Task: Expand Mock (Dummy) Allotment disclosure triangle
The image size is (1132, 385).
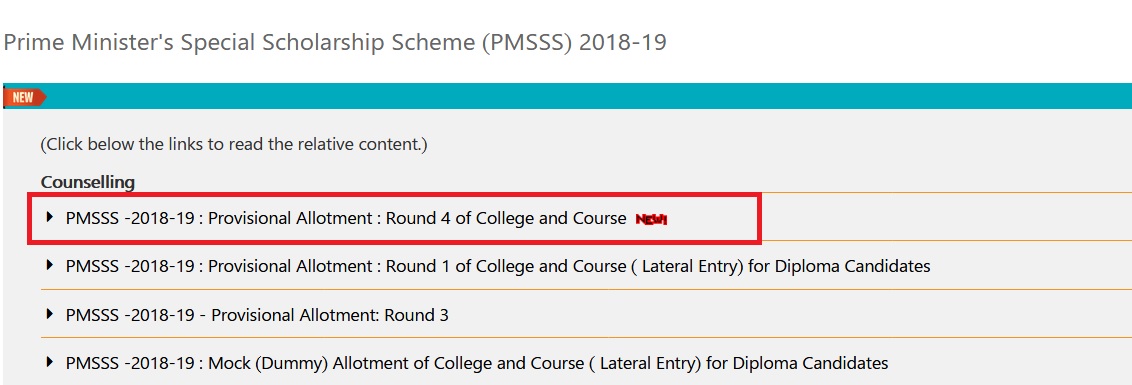Action: 50,361
